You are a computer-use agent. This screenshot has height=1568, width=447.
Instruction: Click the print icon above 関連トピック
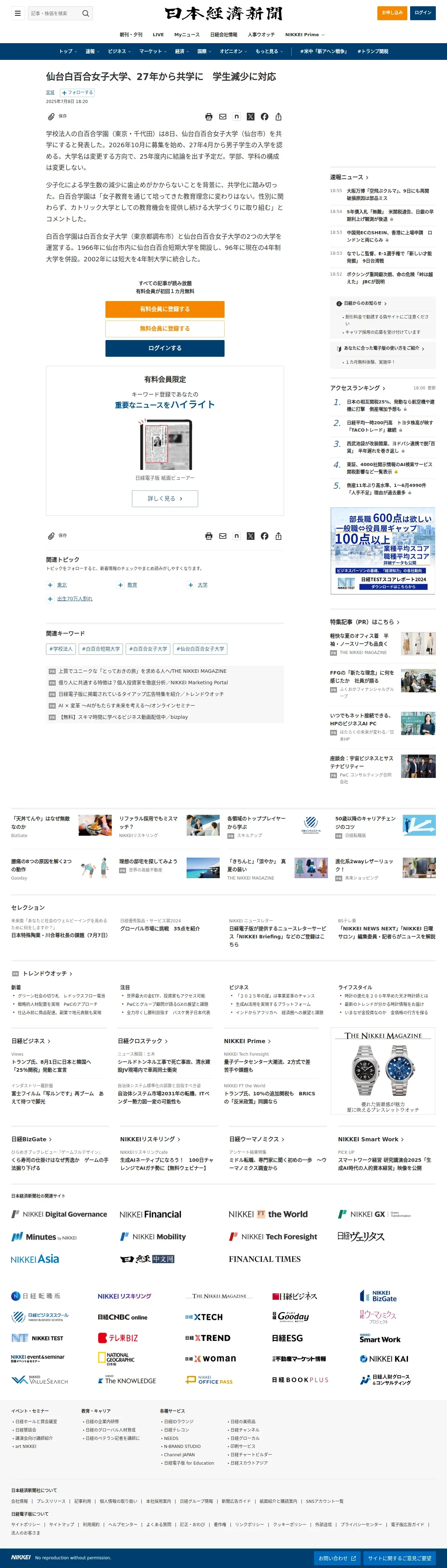coord(209,536)
